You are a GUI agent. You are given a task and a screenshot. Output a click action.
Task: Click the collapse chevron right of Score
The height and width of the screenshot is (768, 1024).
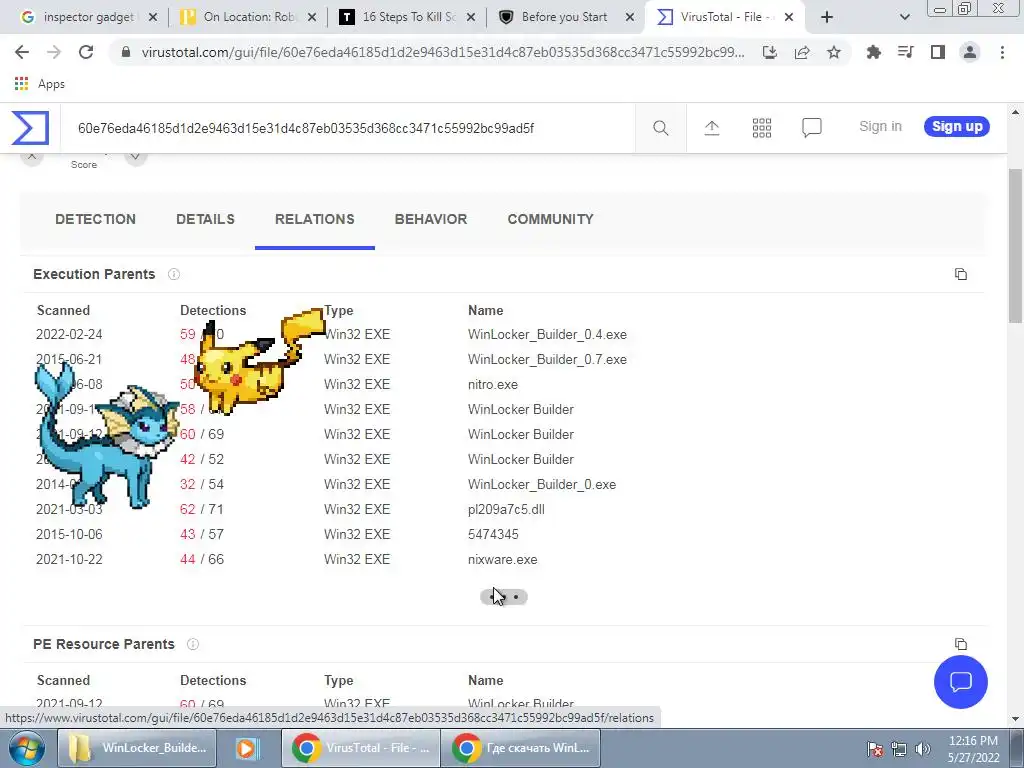(x=135, y=157)
